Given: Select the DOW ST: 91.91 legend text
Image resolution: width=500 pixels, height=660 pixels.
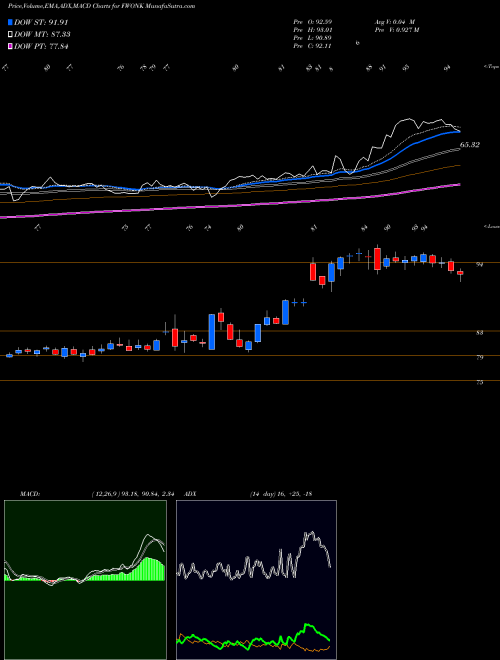Looking at the screenshot, I should coord(41,23).
